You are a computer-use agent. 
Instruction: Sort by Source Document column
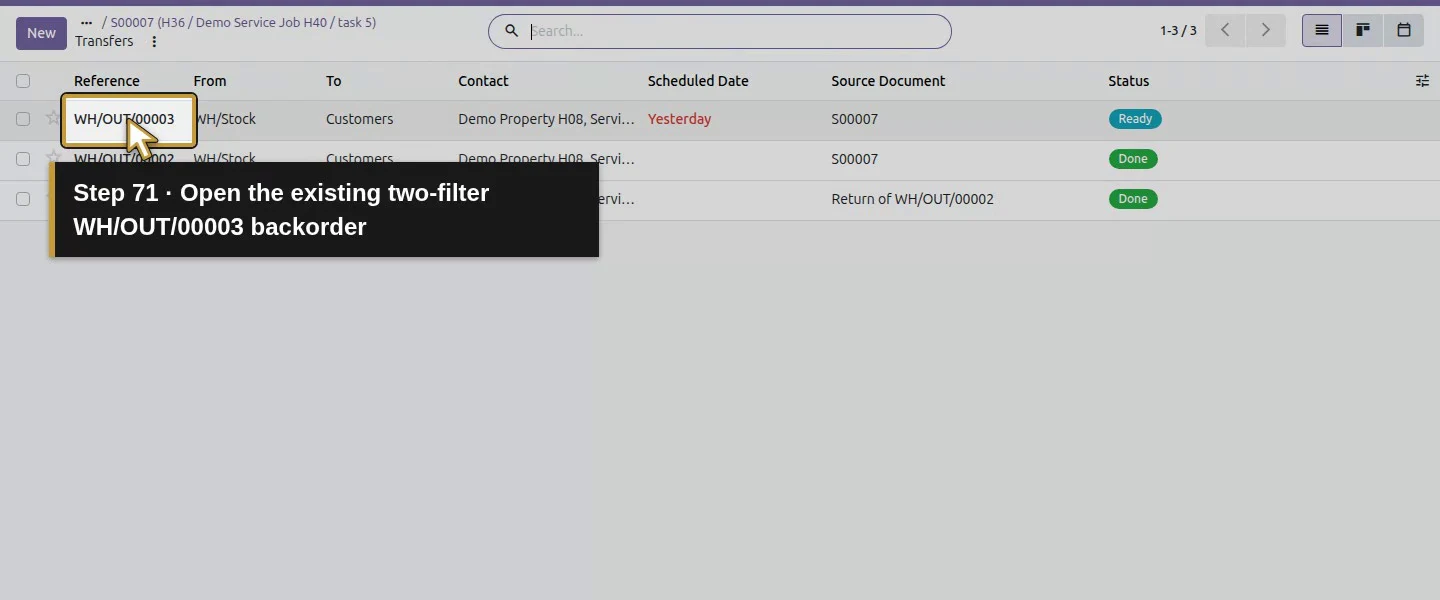(x=888, y=81)
